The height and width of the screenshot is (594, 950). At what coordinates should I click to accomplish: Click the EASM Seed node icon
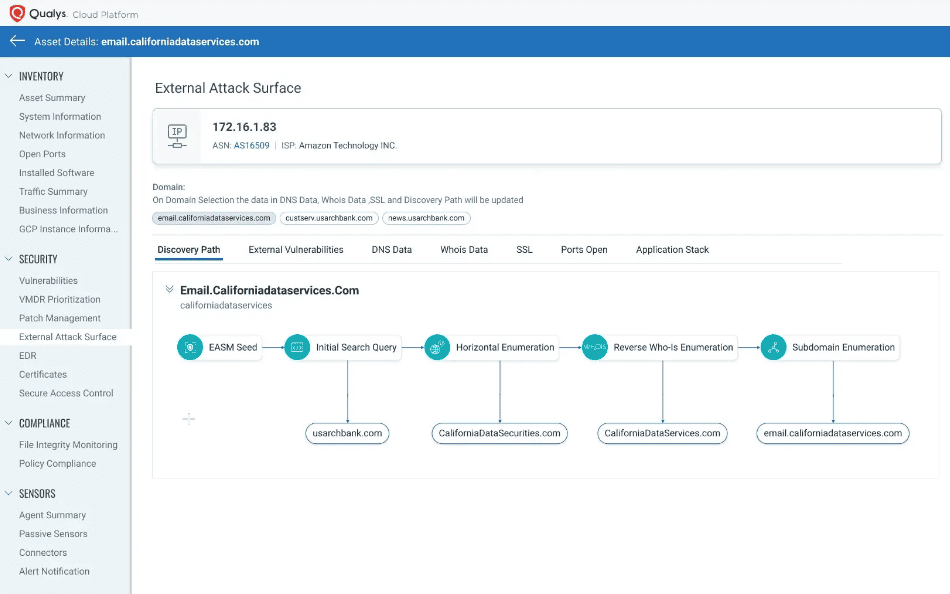click(189, 347)
